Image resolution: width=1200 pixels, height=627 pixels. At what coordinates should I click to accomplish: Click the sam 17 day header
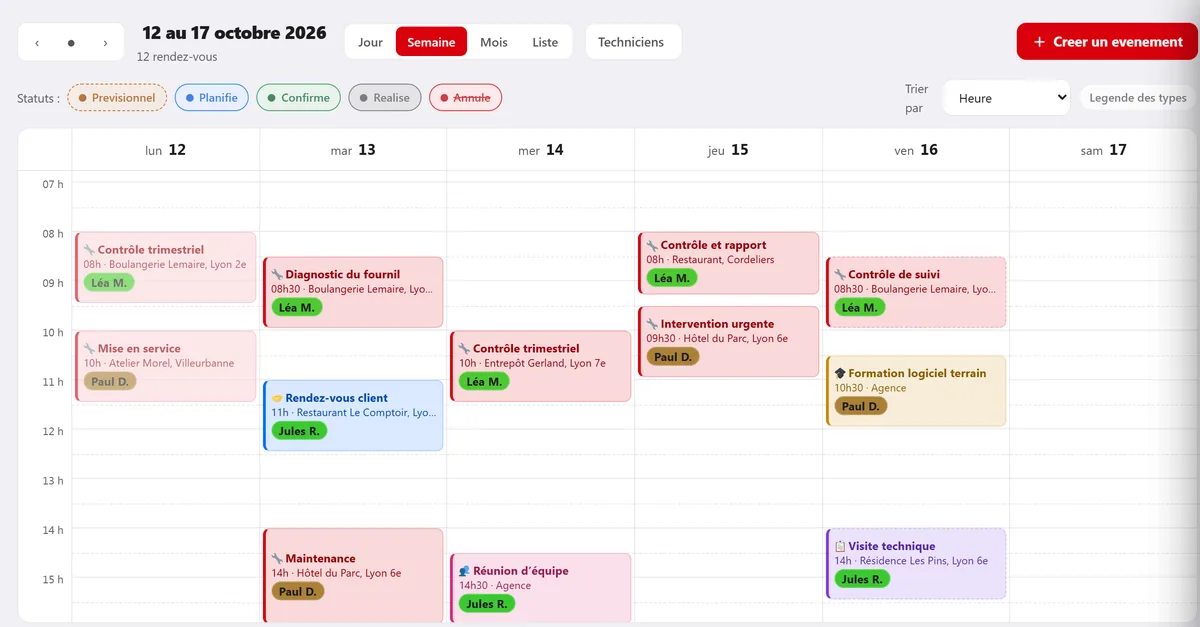[x=1104, y=150]
